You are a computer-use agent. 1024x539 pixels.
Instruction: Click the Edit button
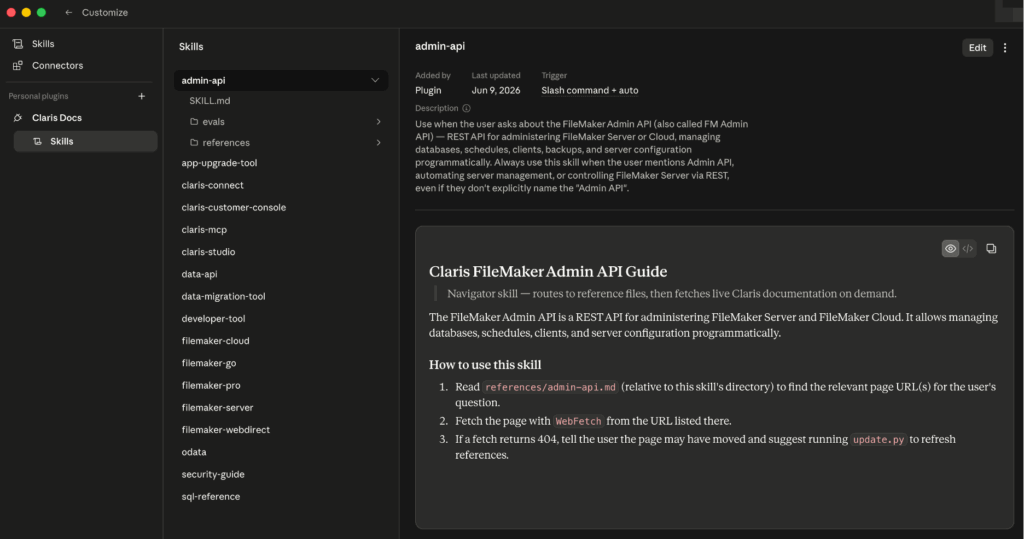click(977, 48)
